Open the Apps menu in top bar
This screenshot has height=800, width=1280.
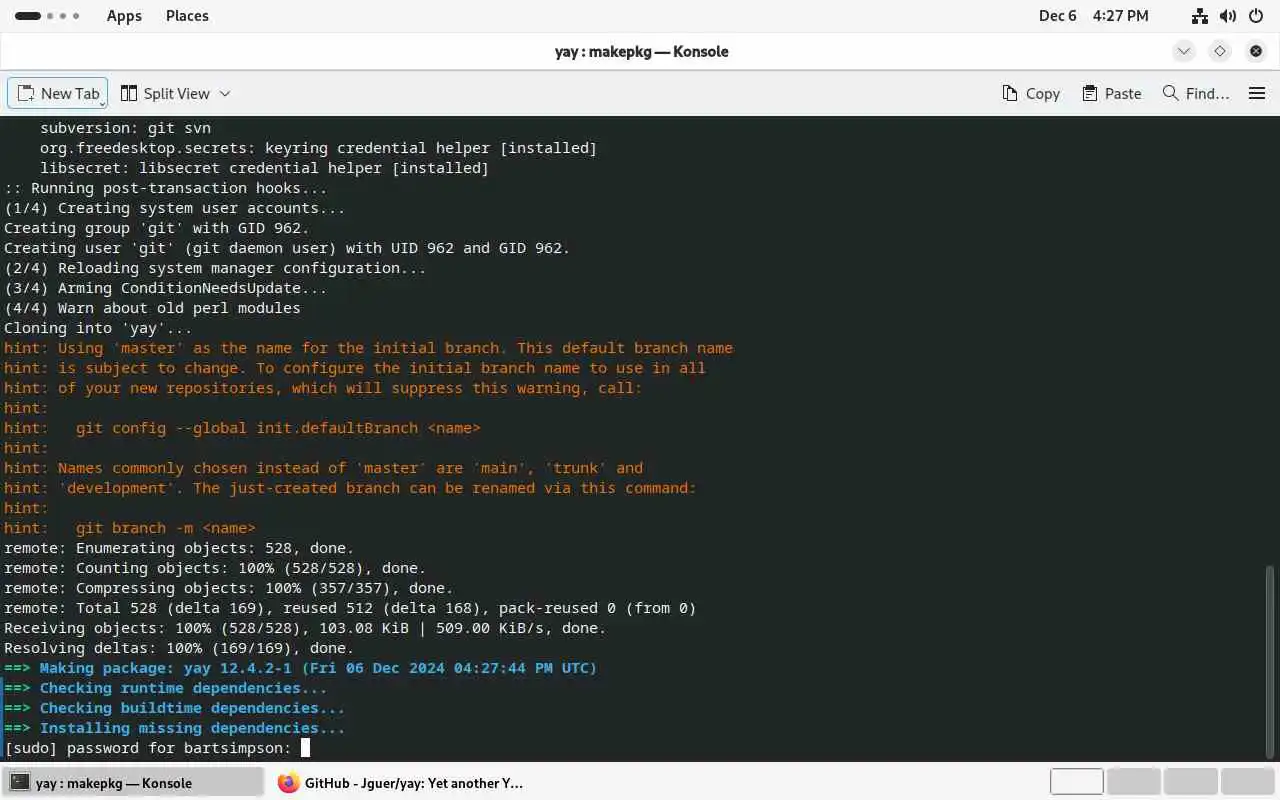(x=124, y=16)
